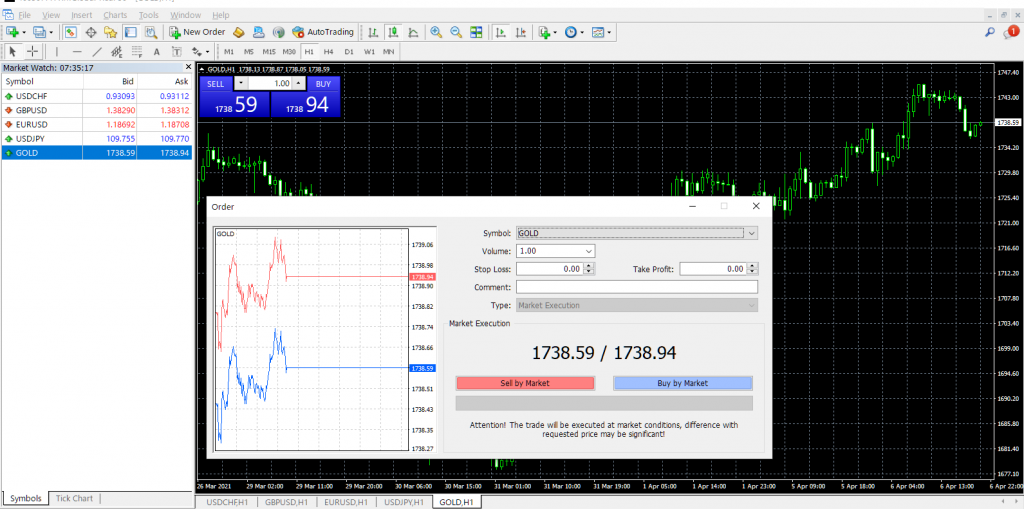Open the Charts menu
The image size is (1024, 509).
coord(116,14)
